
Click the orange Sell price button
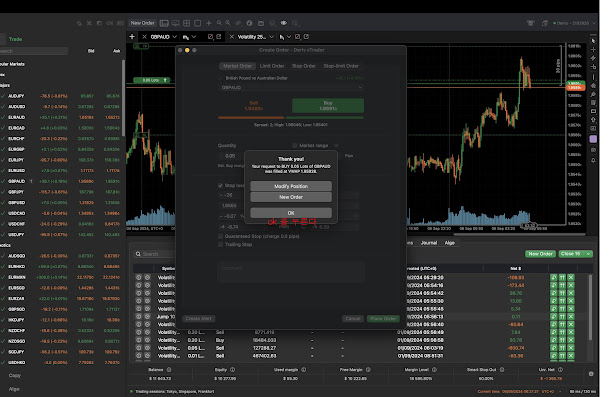pos(254,106)
